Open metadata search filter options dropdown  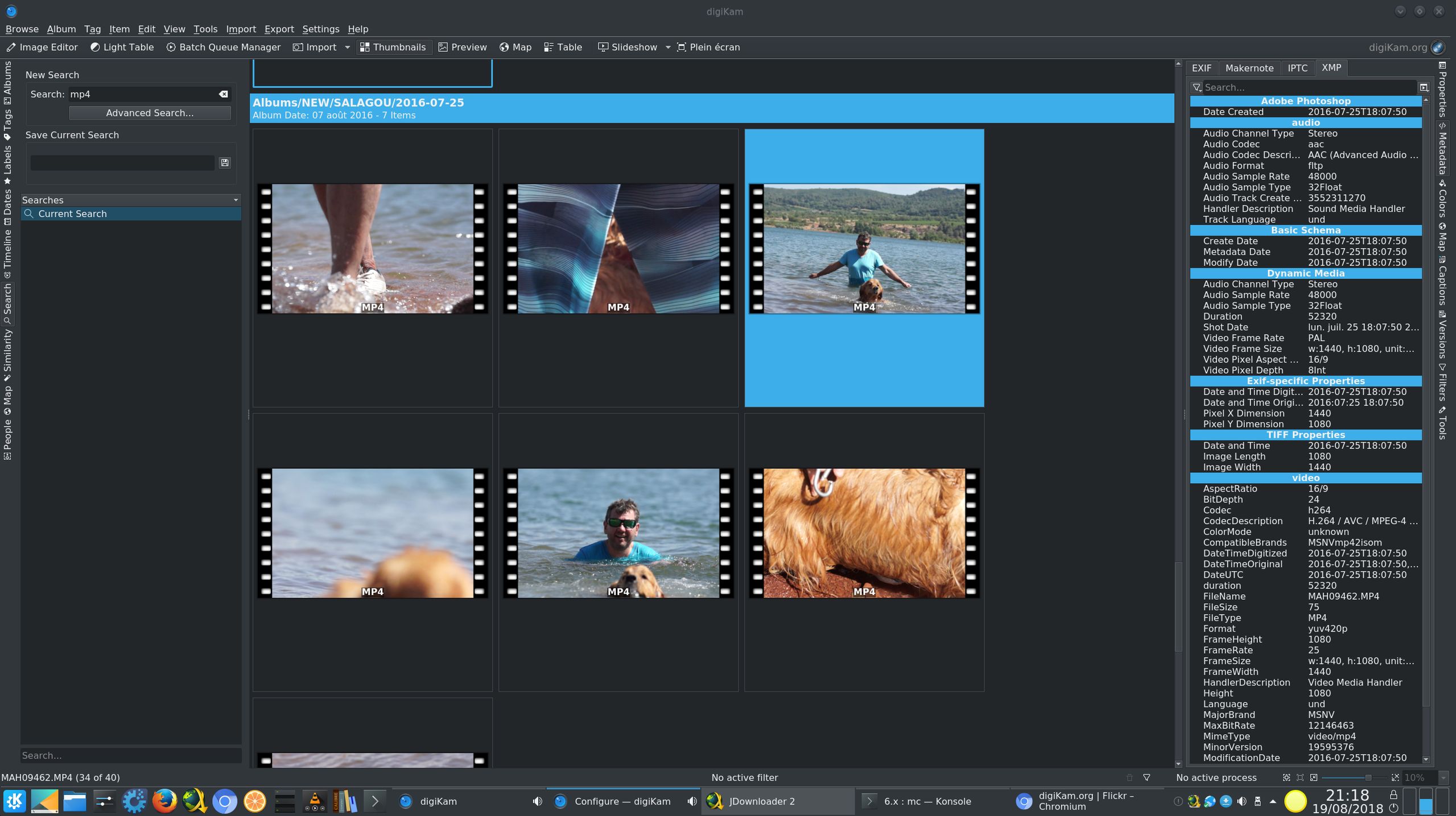click(x=1197, y=88)
